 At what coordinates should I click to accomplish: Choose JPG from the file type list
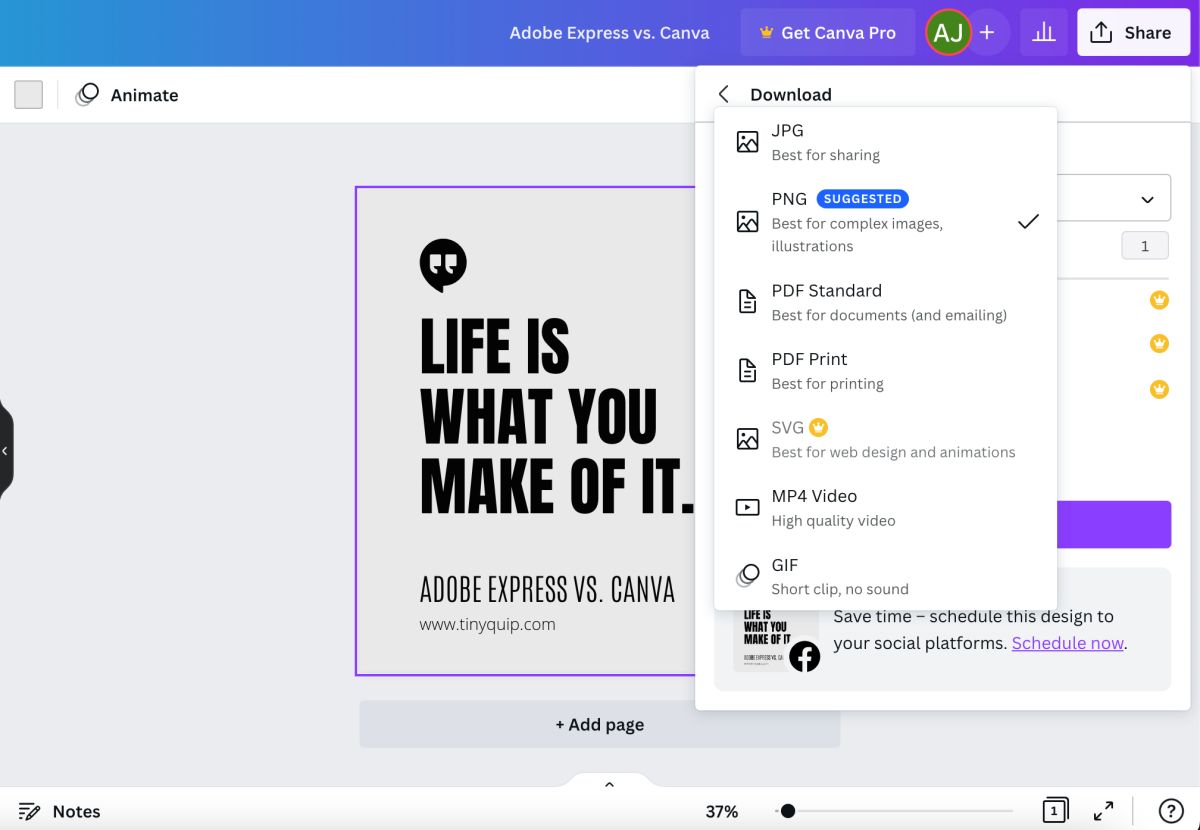point(885,142)
